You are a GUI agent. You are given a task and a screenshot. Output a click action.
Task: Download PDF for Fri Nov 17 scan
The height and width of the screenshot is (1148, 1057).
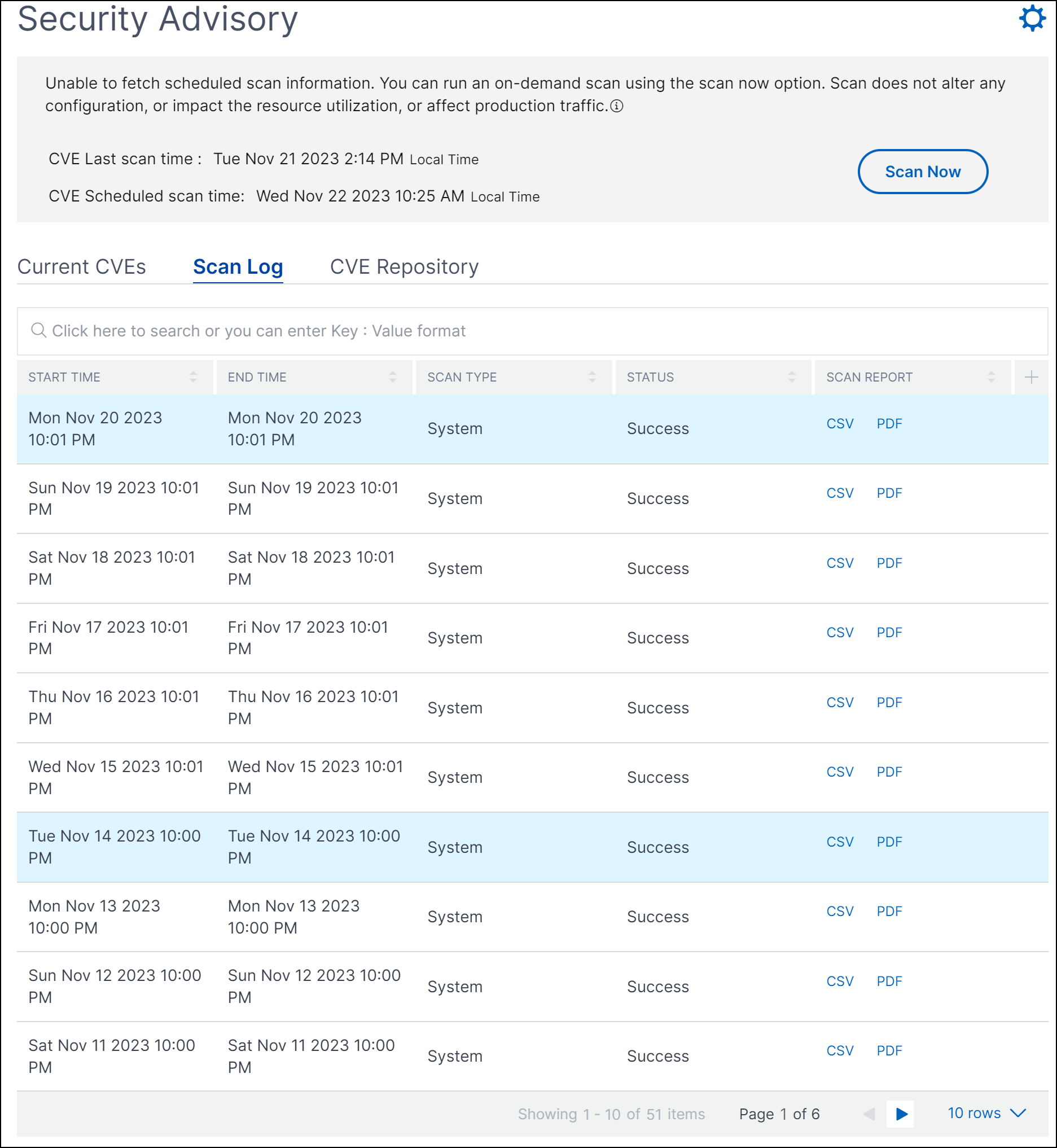[889, 633]
